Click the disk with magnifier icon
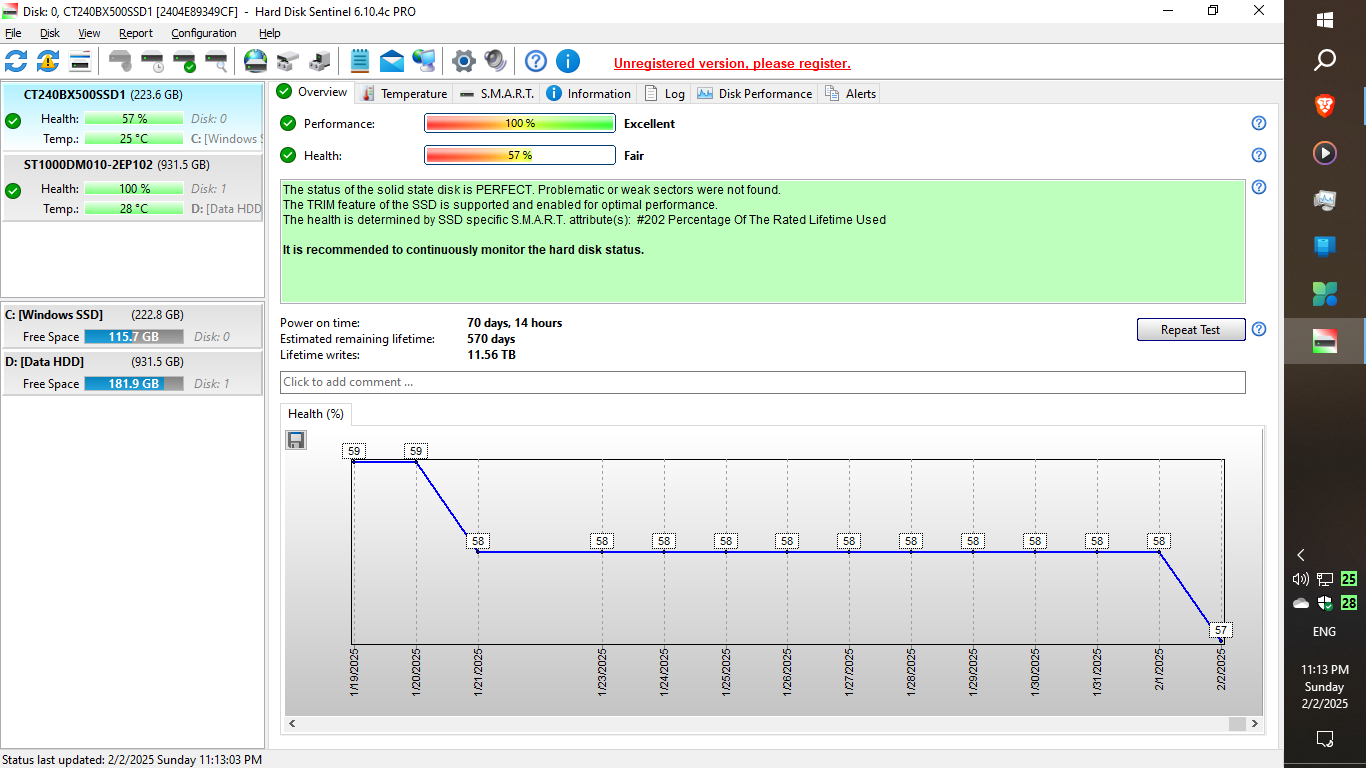 pyautogui.click(x=216, y=61)
